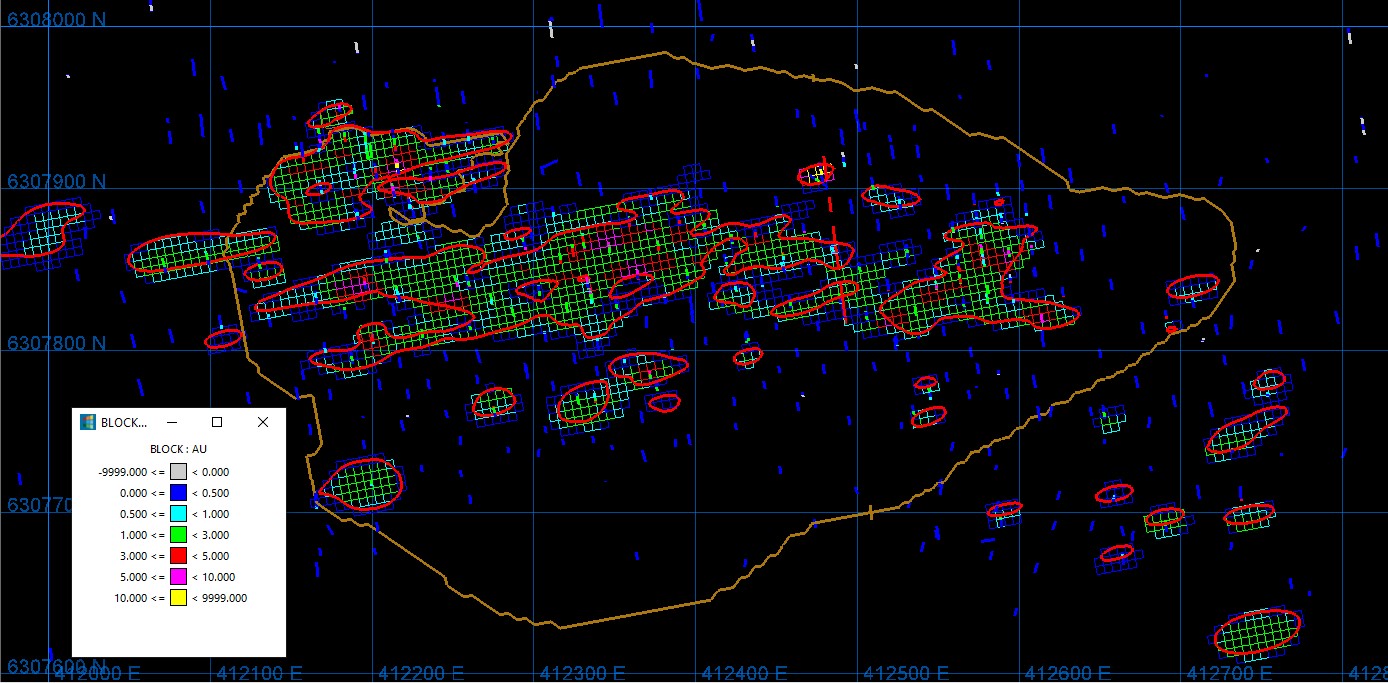Viewport: 1388px width, 683px height.
Task: Close the BLOCK legend window
Action: click(263, 422)
